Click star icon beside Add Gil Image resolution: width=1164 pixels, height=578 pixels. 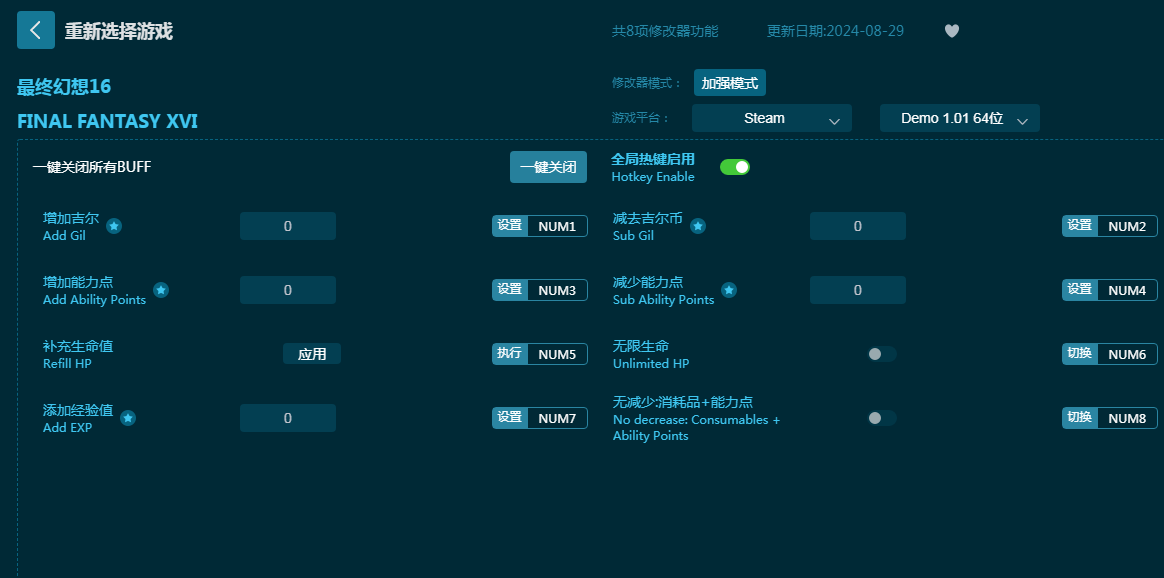[114, 226]
